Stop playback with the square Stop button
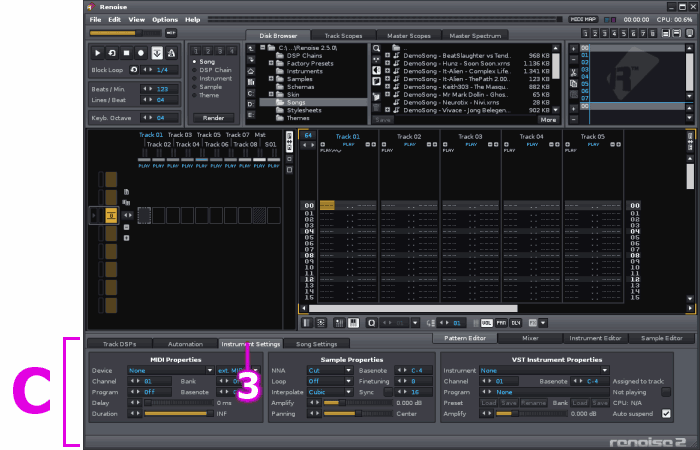Image resolution: width=700 pixels, height=450 pixels. tap(127, 53)
